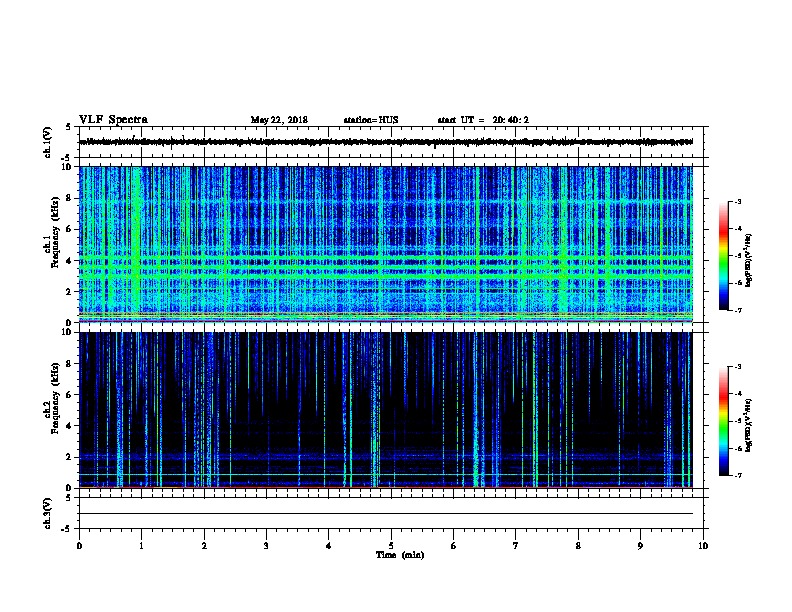This screenshot has height=612, width=792.
Task: Click the "5" tick on the time axis
Action: (391, 546)
